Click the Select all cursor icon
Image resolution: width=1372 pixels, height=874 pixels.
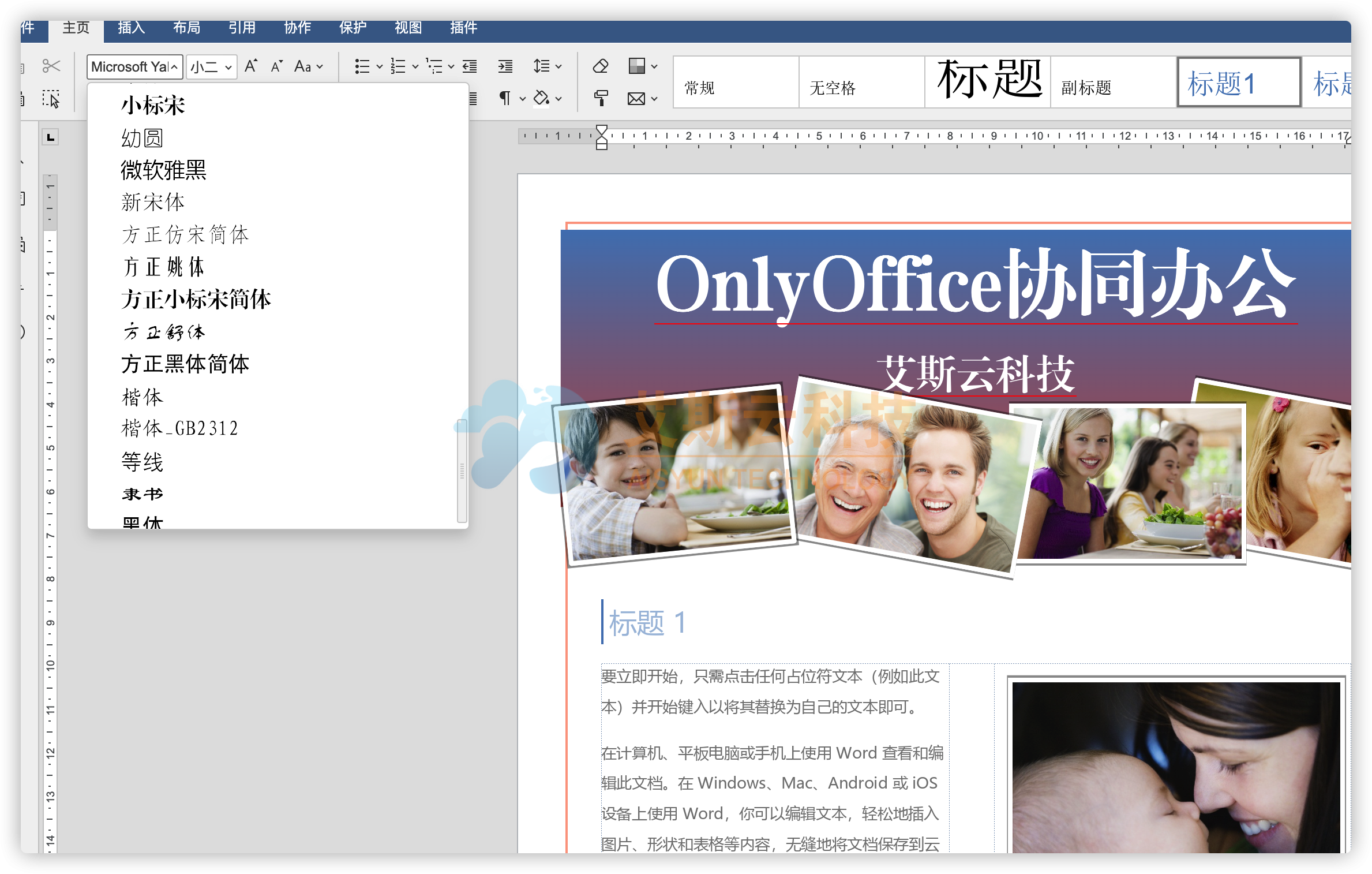(51, 99)
